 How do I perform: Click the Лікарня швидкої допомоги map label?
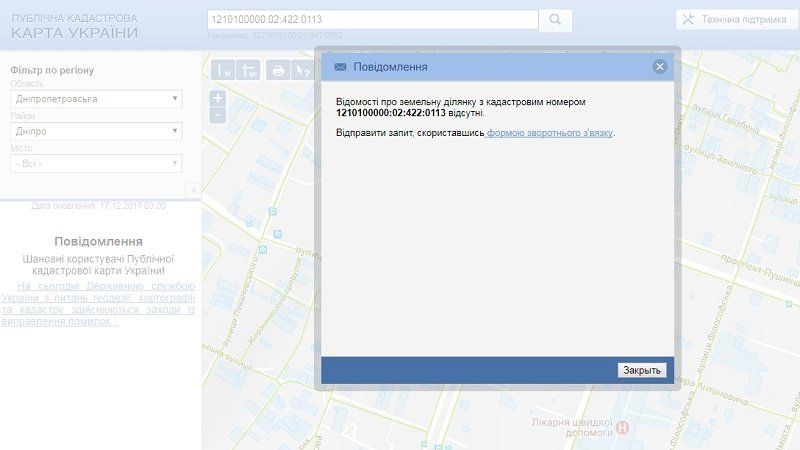pos(572,428)
